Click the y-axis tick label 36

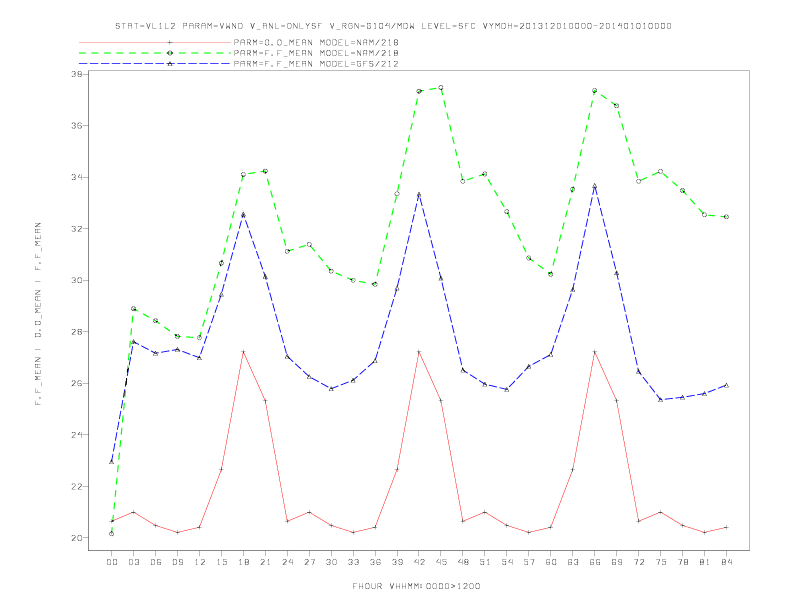click(x=77, y=125)
